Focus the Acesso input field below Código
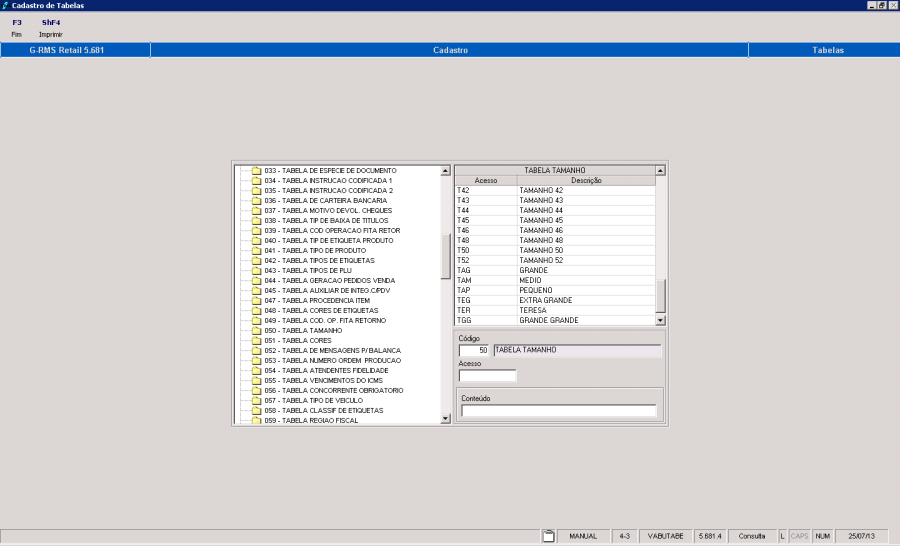Image resolution: width=900 pixels, height=546 pixels. [487, 376]
